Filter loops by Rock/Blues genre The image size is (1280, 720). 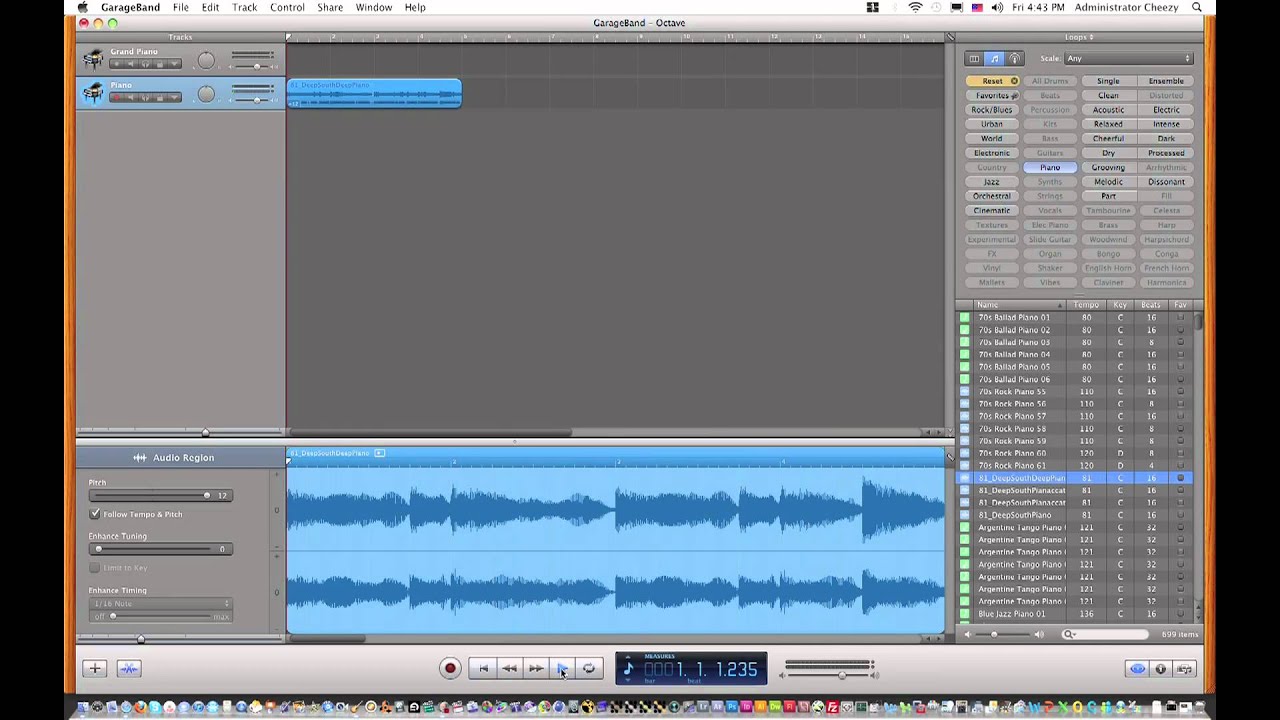[x=992, y=110]
